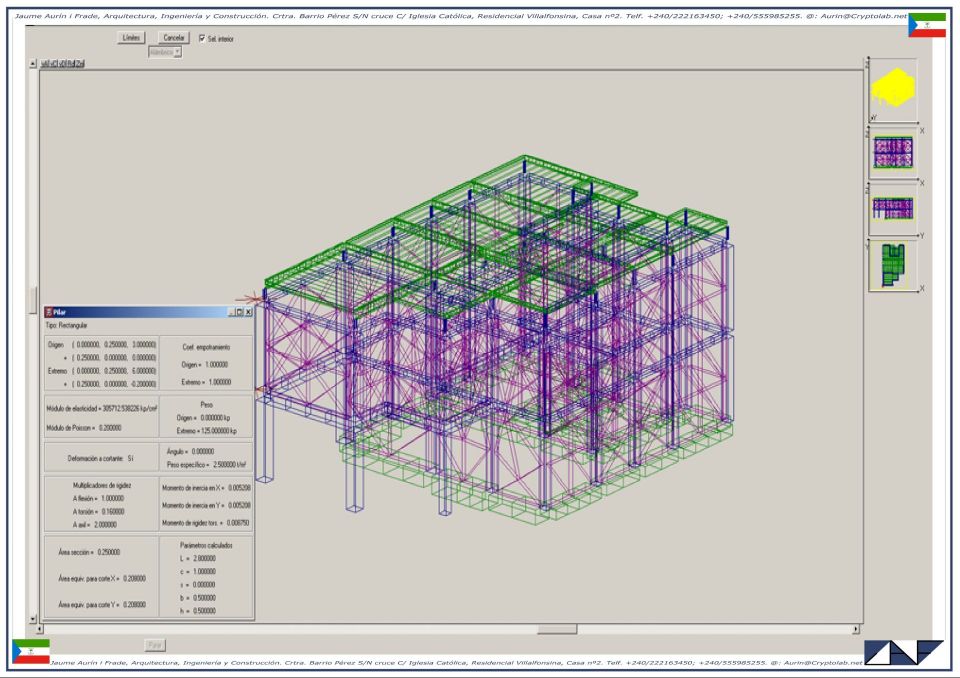The height and width of the screenshot is (678, 960).
Task: Close the Pilar properties dialog
Action: pyautogui.click(x=249, y=313)
